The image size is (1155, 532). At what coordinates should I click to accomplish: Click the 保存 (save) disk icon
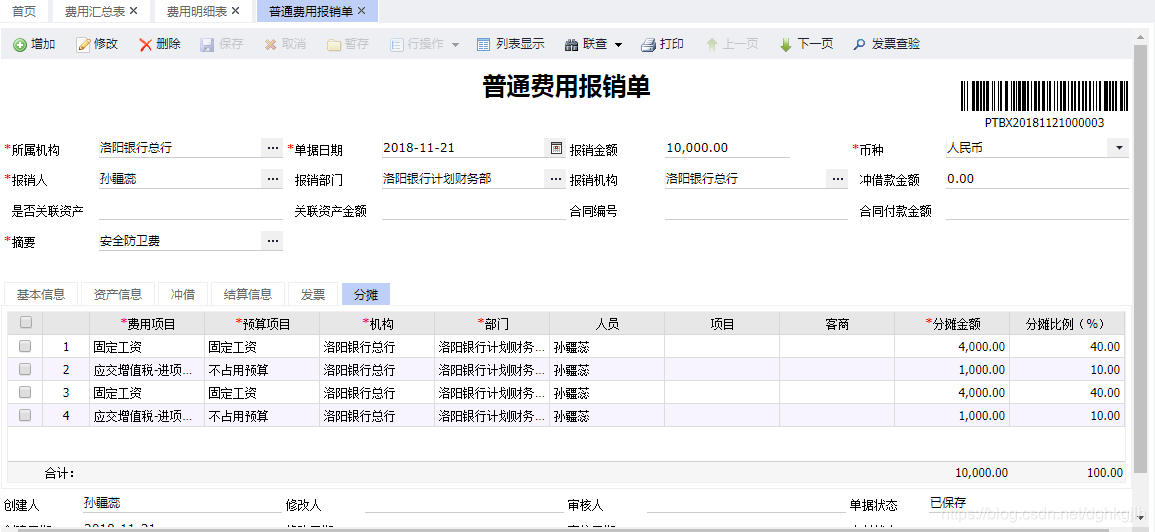[208, 45]
